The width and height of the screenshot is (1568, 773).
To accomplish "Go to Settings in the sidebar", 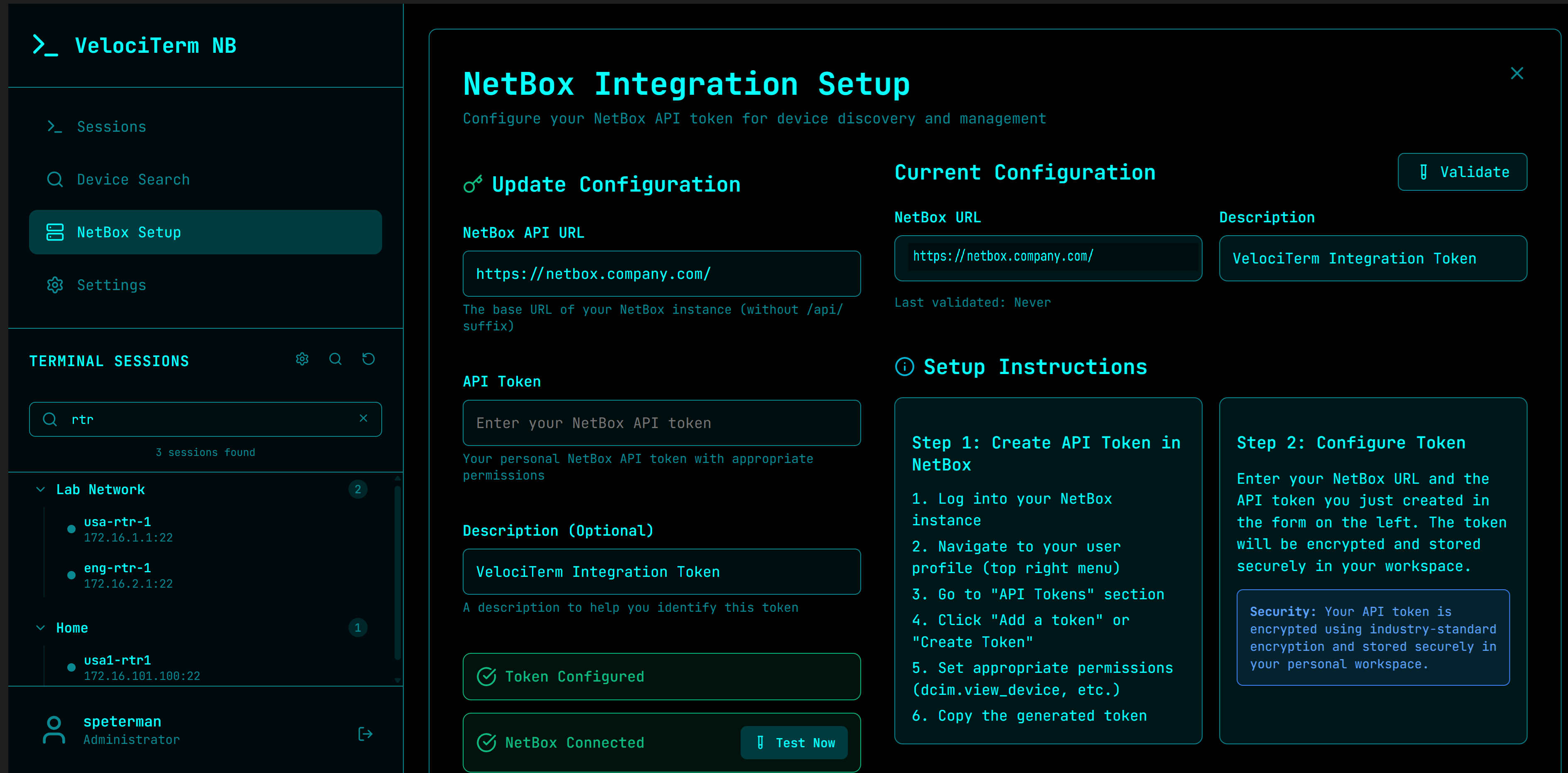I will (x=111, y=285).
